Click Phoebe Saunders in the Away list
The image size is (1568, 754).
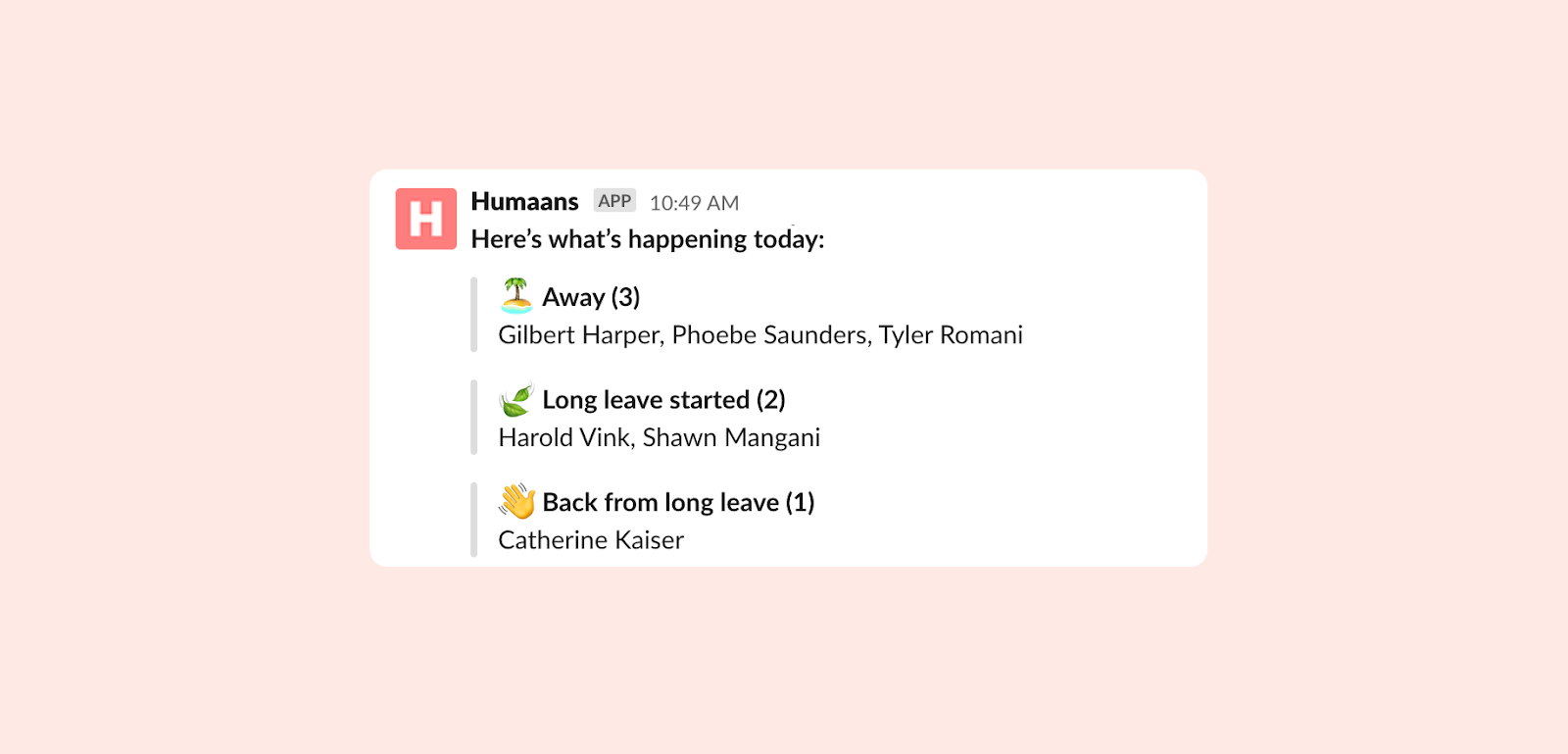(770, 335)
